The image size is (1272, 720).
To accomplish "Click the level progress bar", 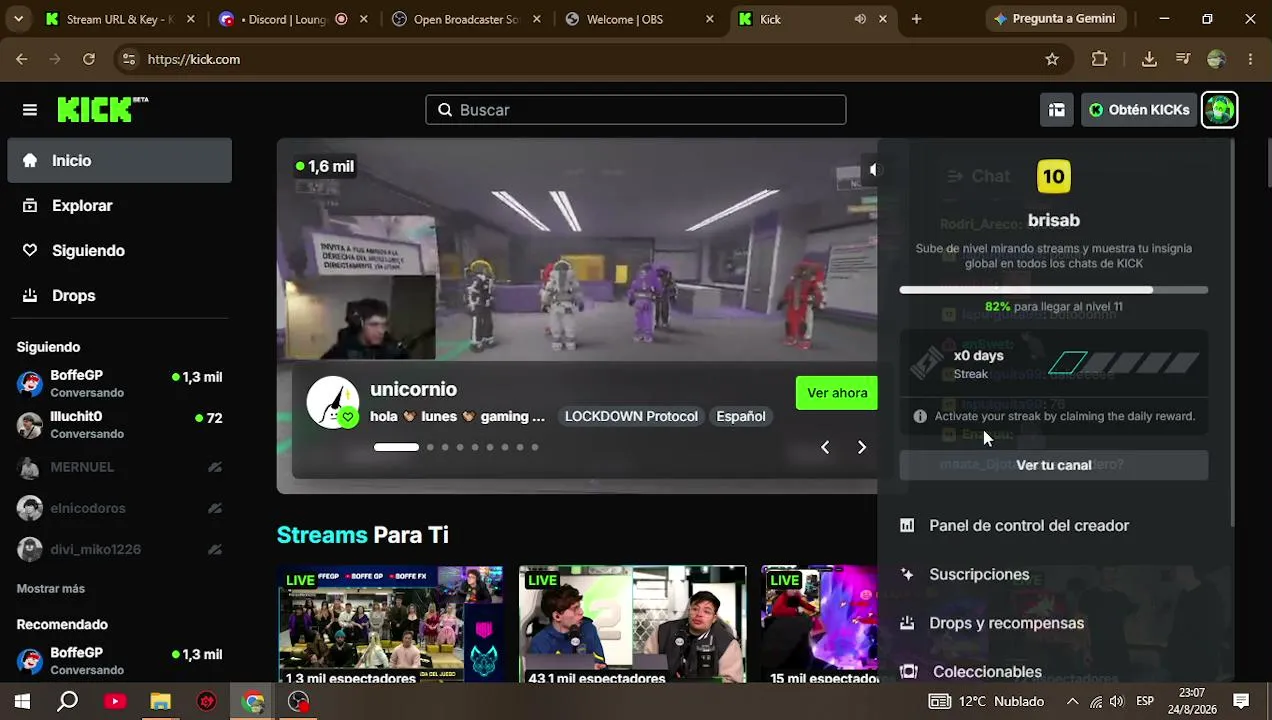I will (1054, 290).
